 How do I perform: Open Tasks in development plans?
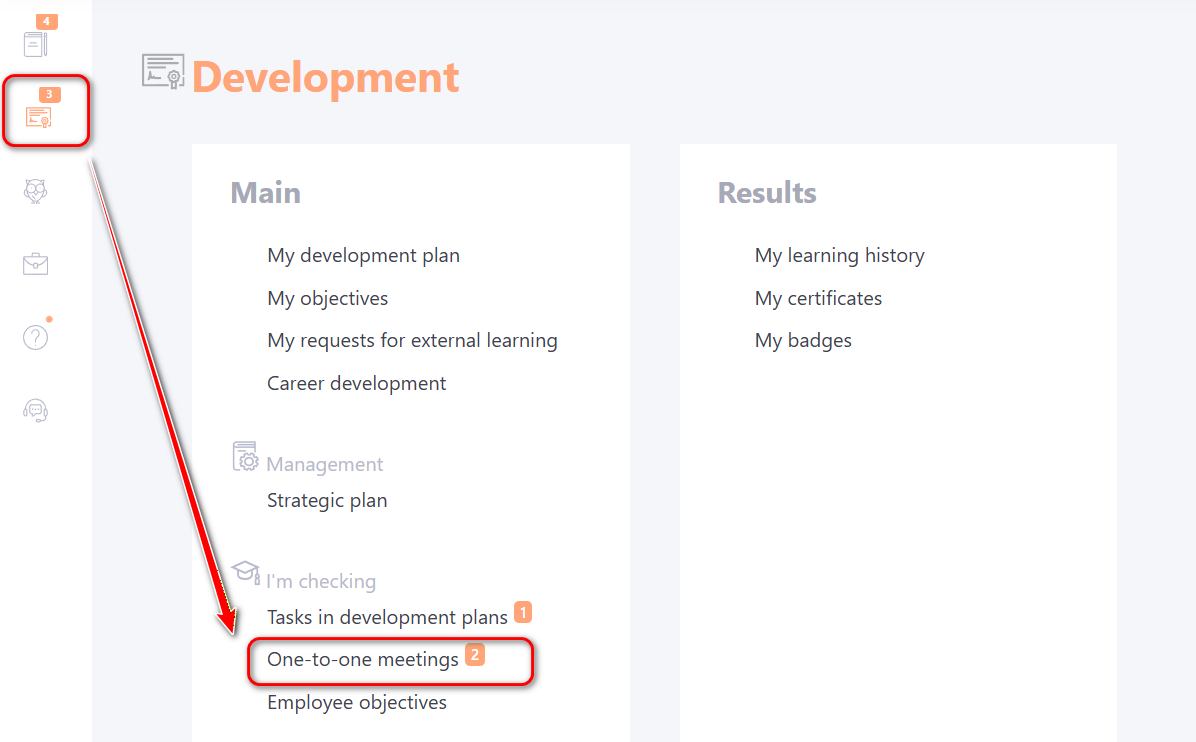click(x=387, y=617)
